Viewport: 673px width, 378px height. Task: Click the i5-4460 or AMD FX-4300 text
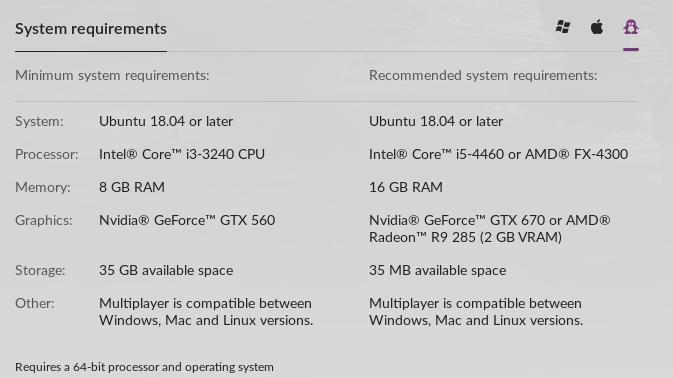coord(498,154)
